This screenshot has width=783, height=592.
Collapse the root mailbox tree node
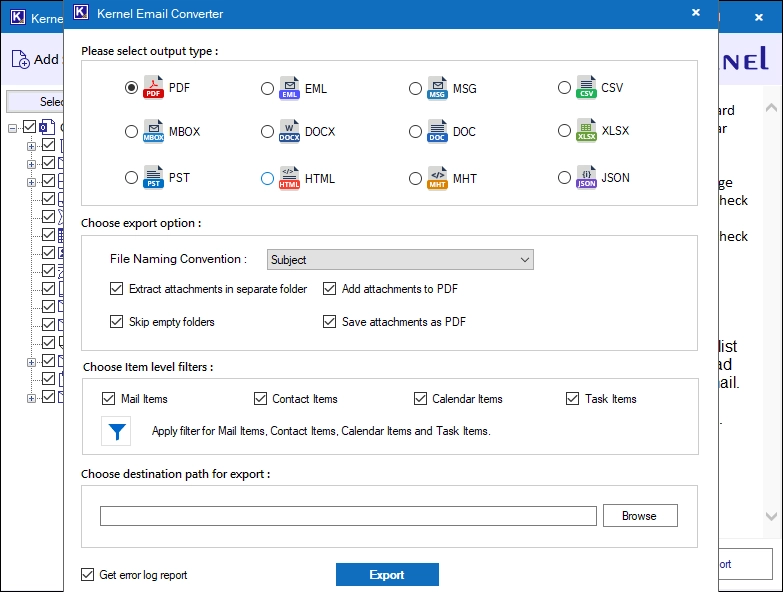point(12,129)
